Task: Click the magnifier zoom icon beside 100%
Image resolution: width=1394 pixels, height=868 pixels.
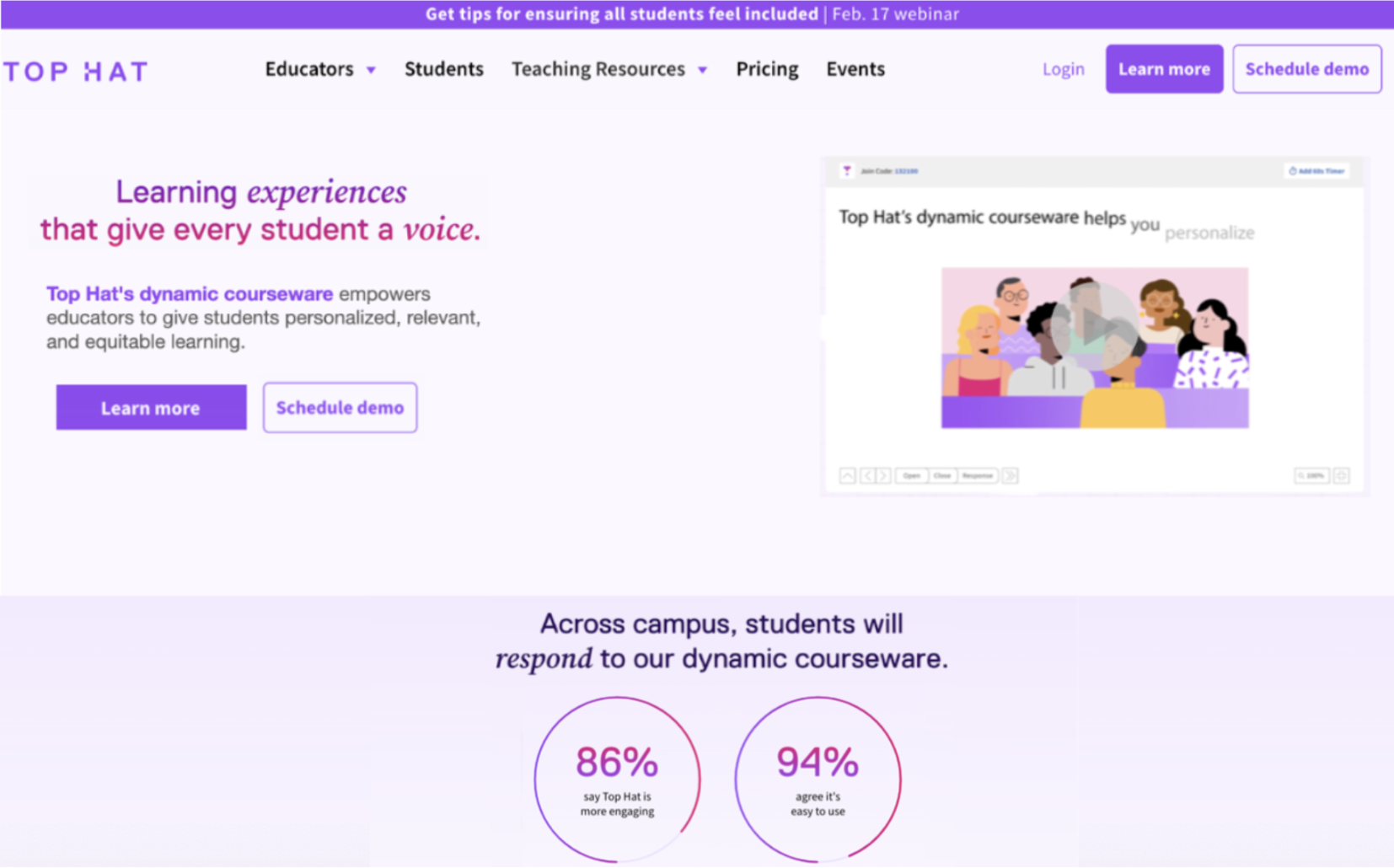Action: click(x=1300, y=475)
